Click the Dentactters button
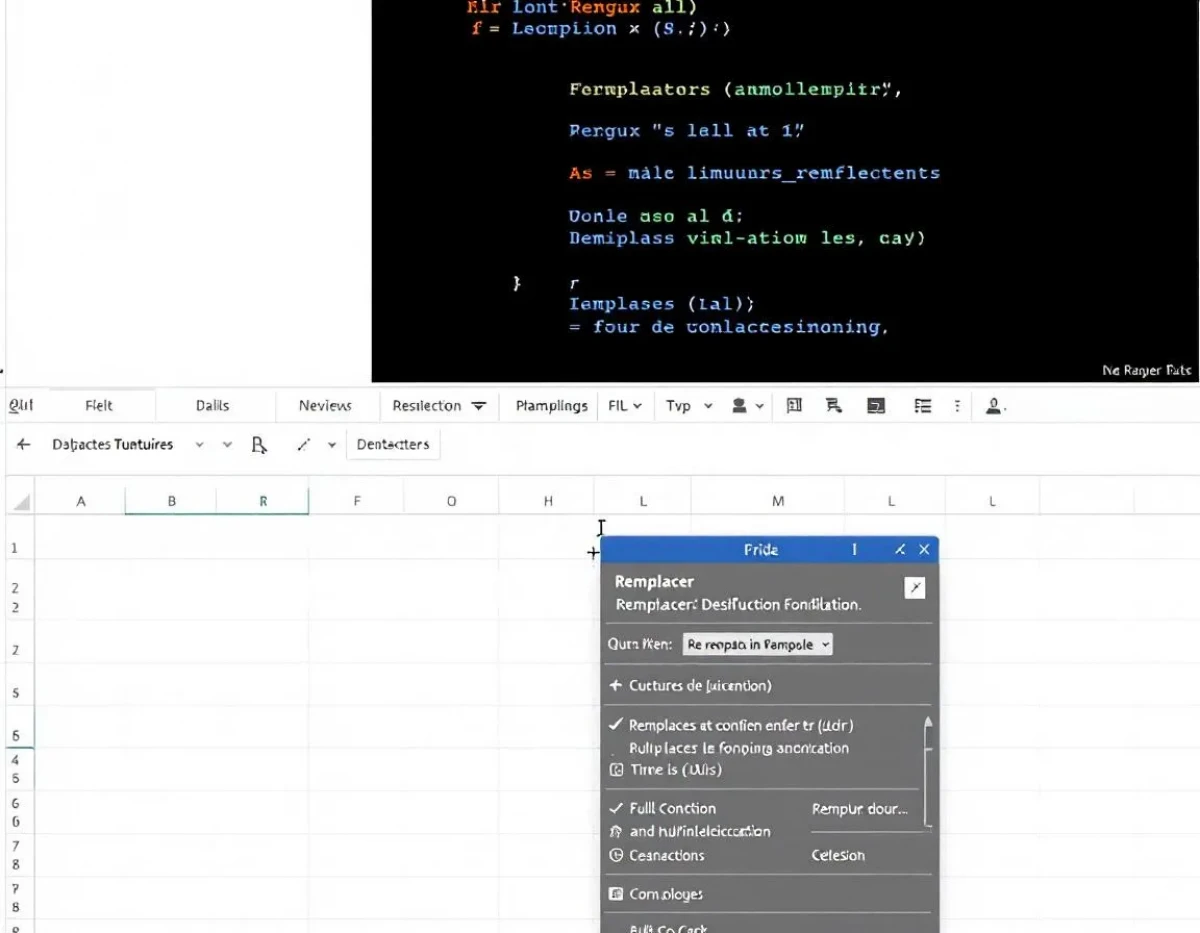Screen dimensions: 1200x933 point(393,445)
